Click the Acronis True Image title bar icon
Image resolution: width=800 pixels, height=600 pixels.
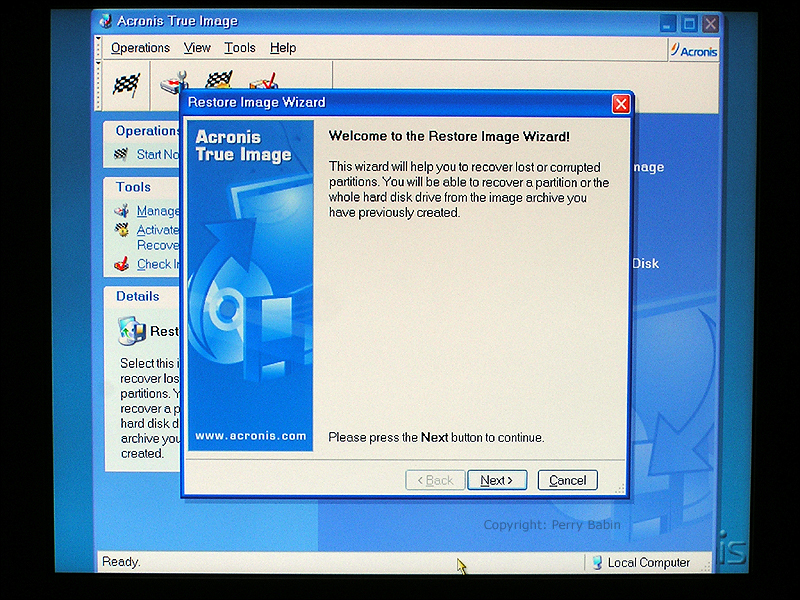106,21
